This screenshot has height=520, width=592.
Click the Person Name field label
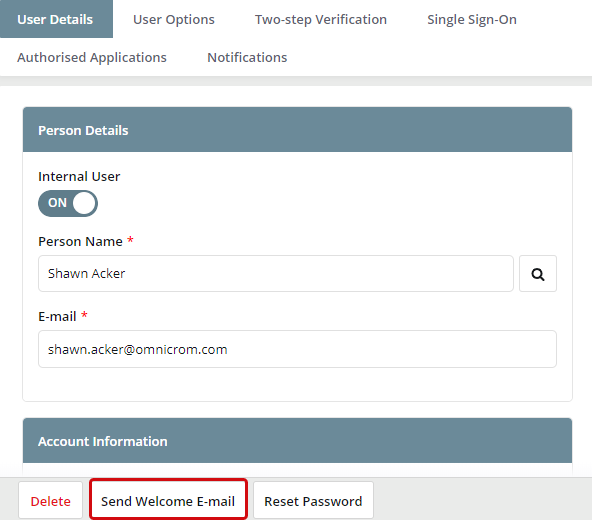click(x=80, y=241)
